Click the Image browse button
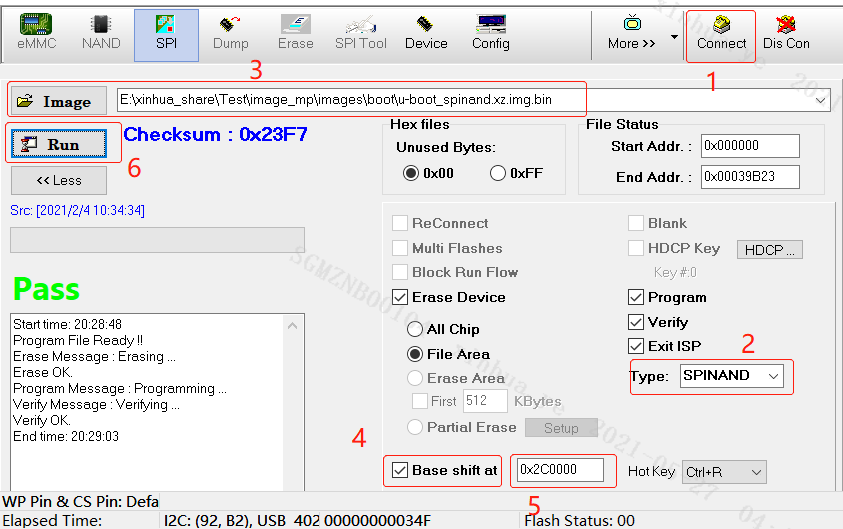This screenshot has height=529, width=843. pos(55,101)
